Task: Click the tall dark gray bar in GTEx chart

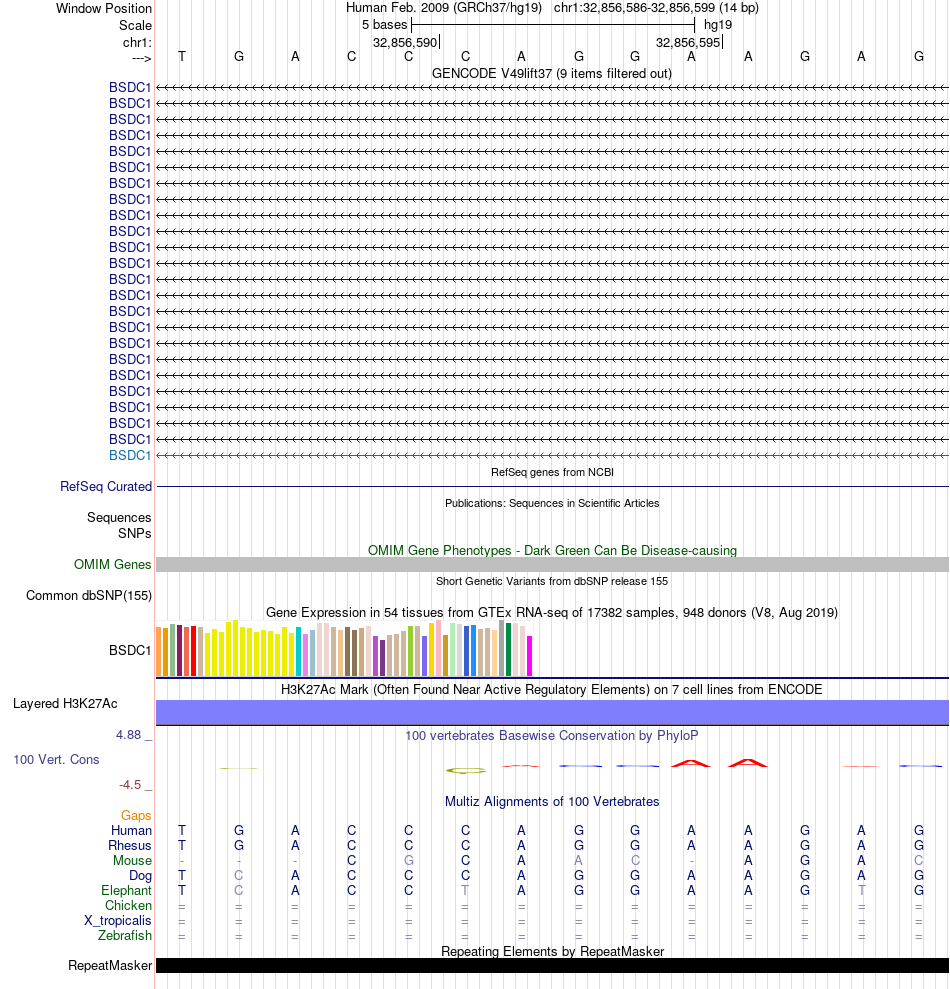Action: point(501,648)
